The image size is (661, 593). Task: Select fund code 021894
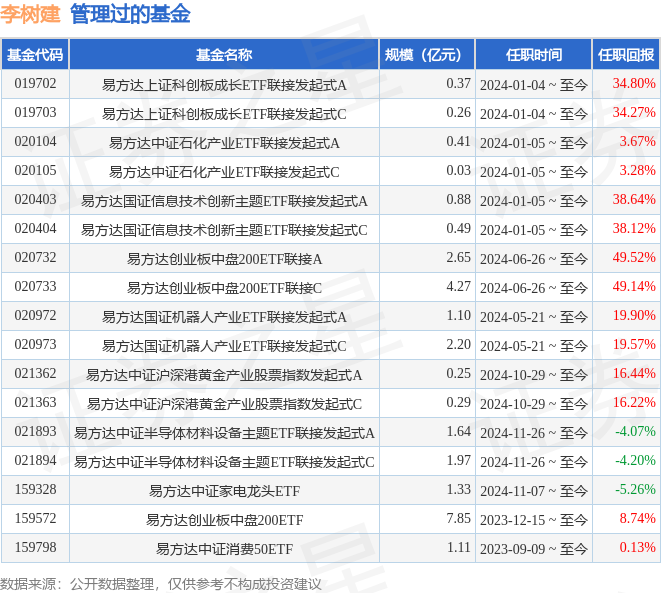click(x=35, y=461)
